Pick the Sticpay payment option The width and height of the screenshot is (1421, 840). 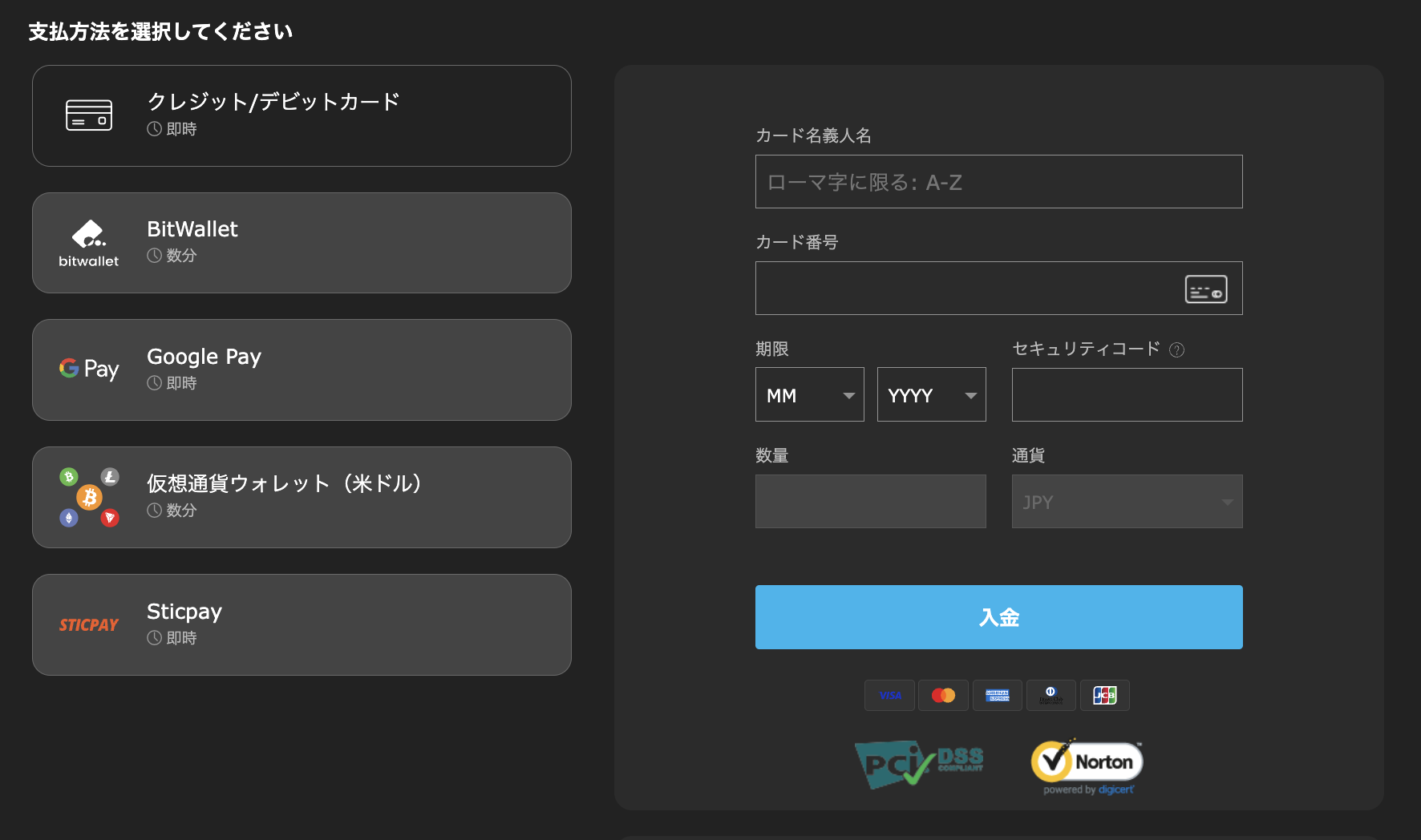[x=302, y=624]
